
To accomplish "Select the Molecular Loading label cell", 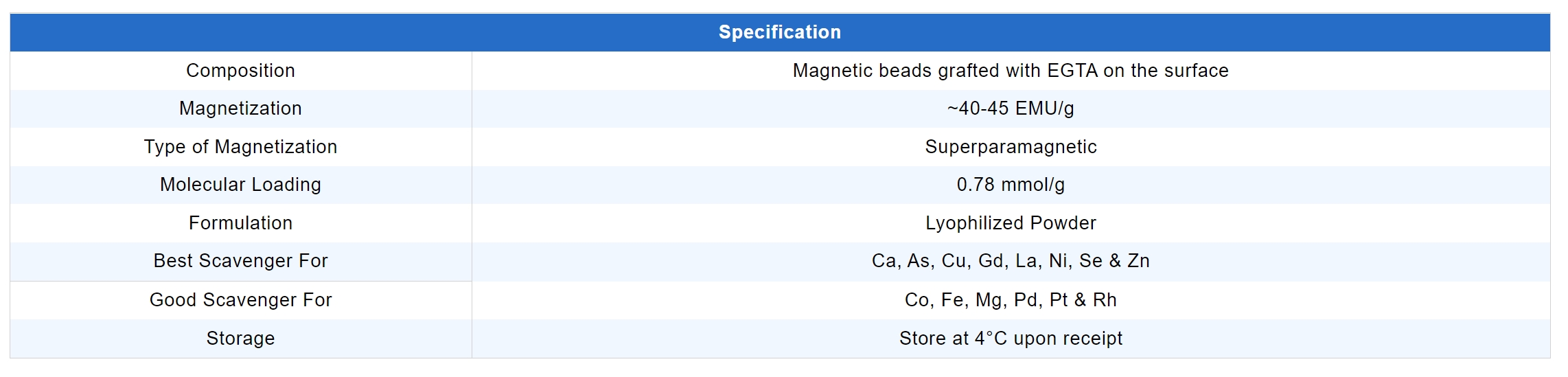I will coord(240,185).
